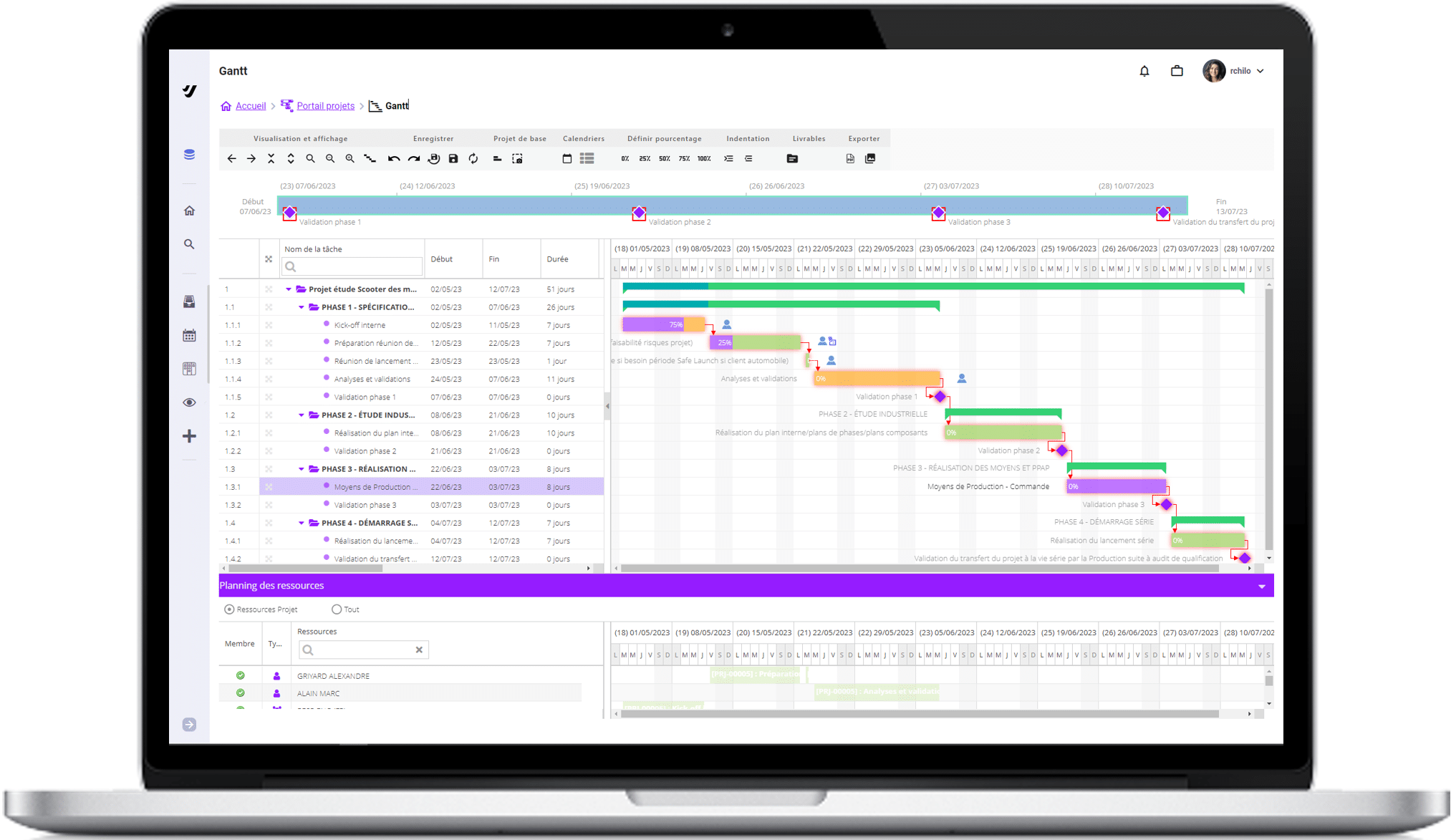Save the Gantt with the floppy disk icon
The width and height of the screenshot is (1451, 840).
(453, 159)
